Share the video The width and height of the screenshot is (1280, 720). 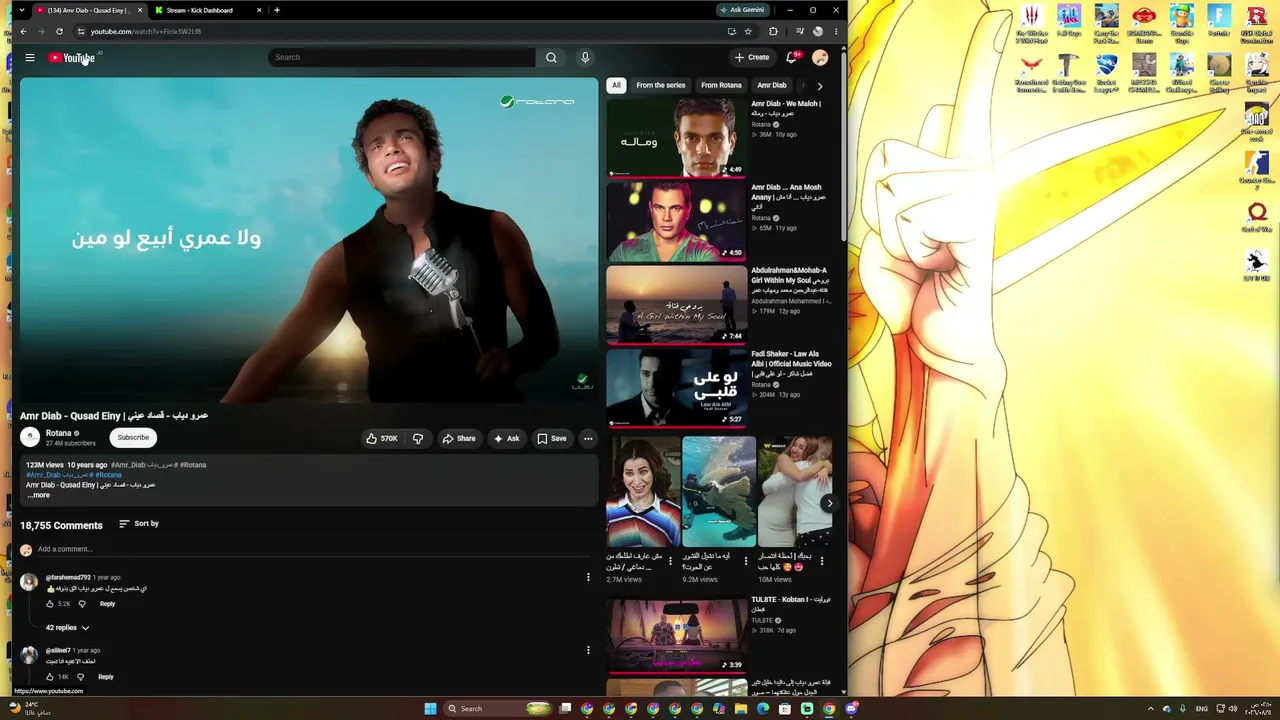(x=459, y=438)
